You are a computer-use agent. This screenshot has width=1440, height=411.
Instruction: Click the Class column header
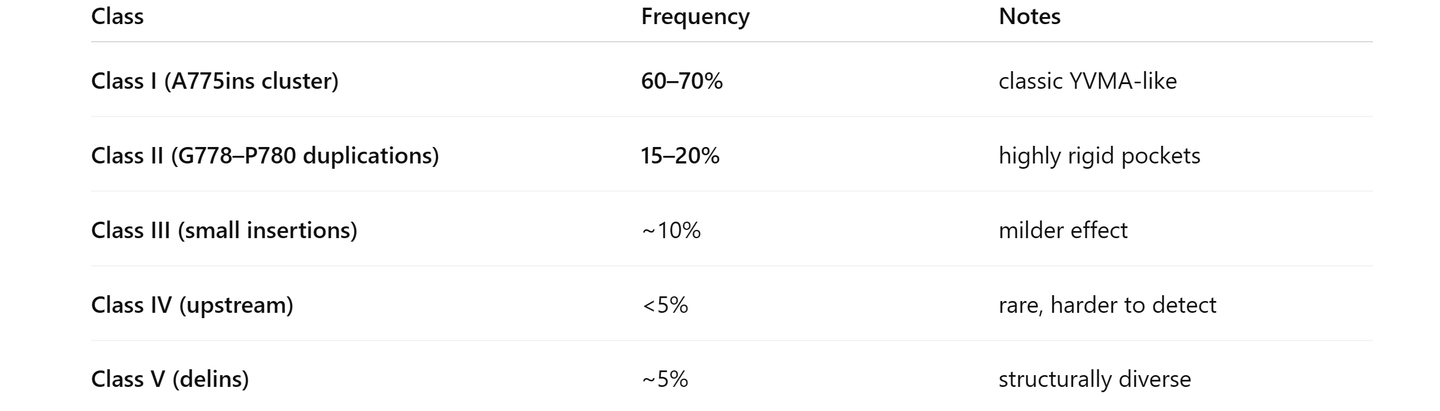click(x=117, y=16)
